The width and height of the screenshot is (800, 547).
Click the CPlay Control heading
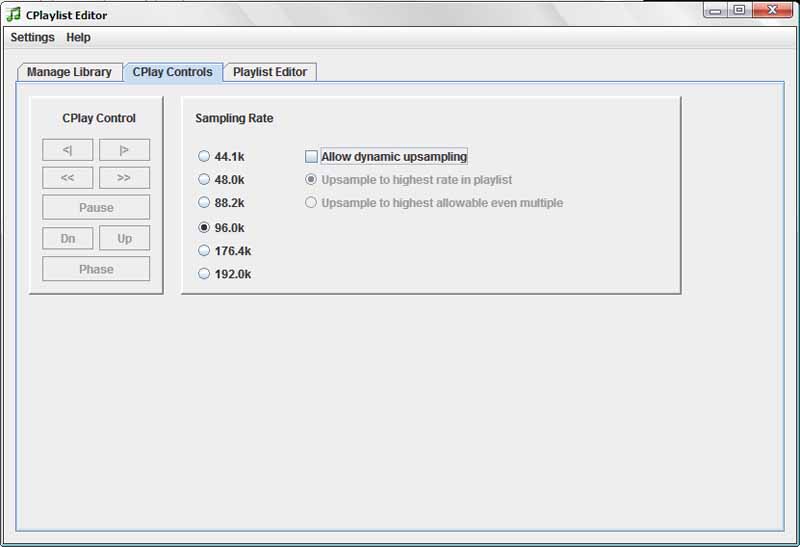(99, 118)
